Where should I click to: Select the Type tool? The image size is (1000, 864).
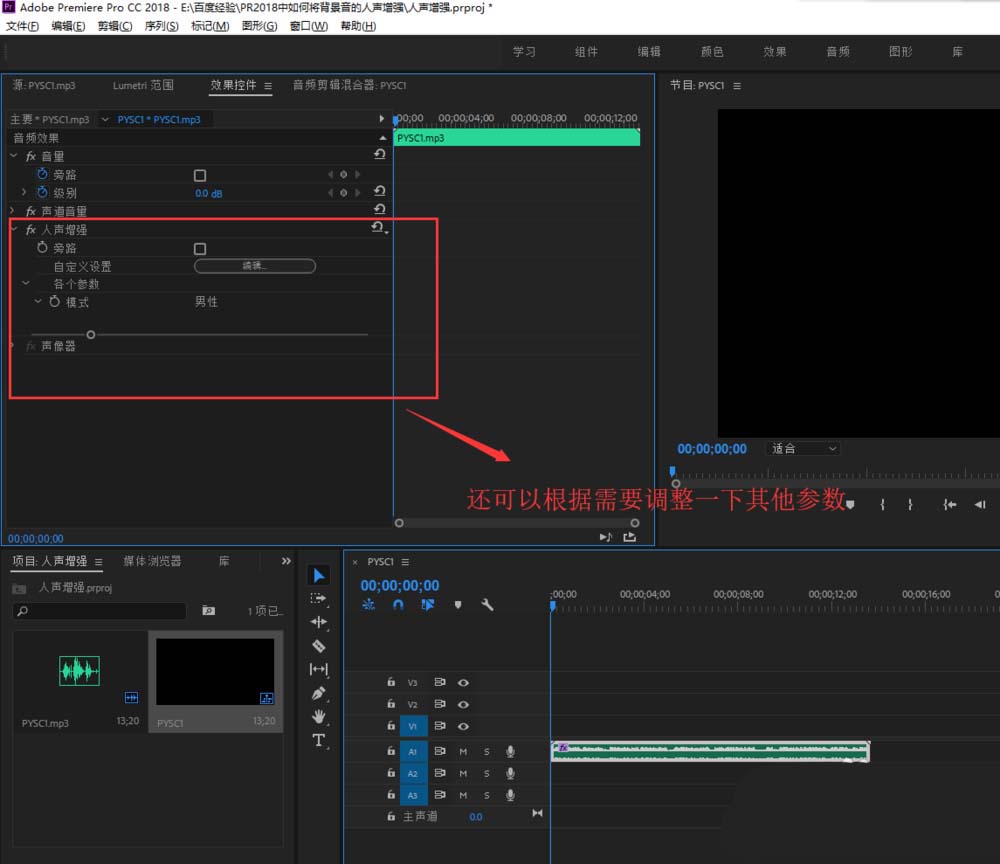[318, 740]
